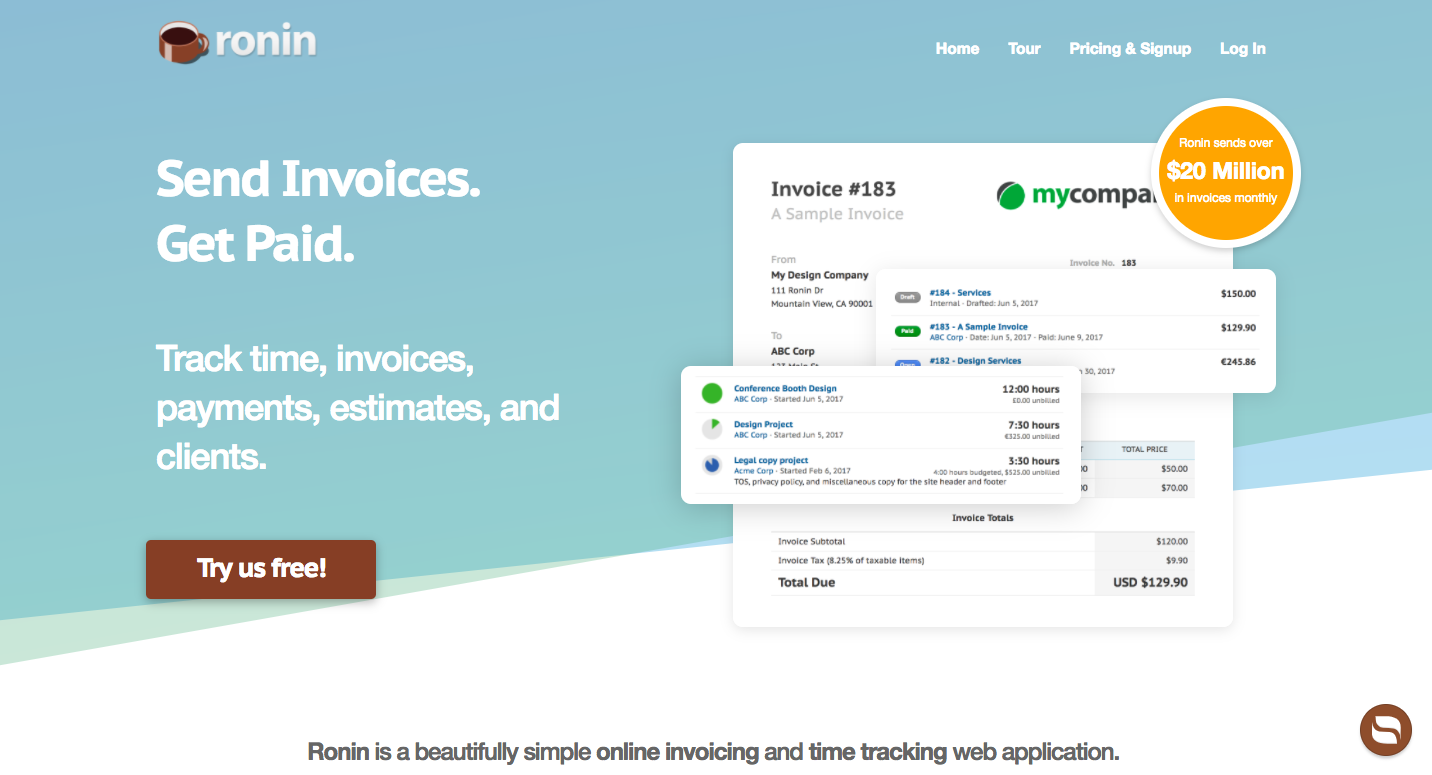The image size is (1432, 775).
Task: Click the Acme Corp client link
Action: tap(754, 471)
